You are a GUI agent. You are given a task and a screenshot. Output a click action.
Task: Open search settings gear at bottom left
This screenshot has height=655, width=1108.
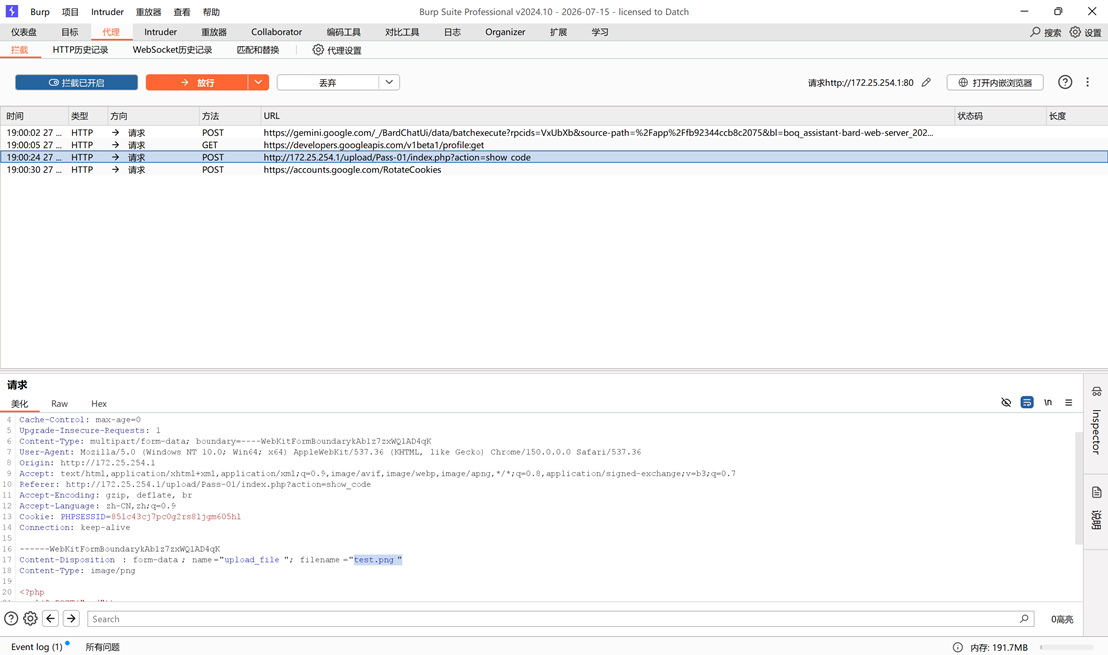[30, 618]
